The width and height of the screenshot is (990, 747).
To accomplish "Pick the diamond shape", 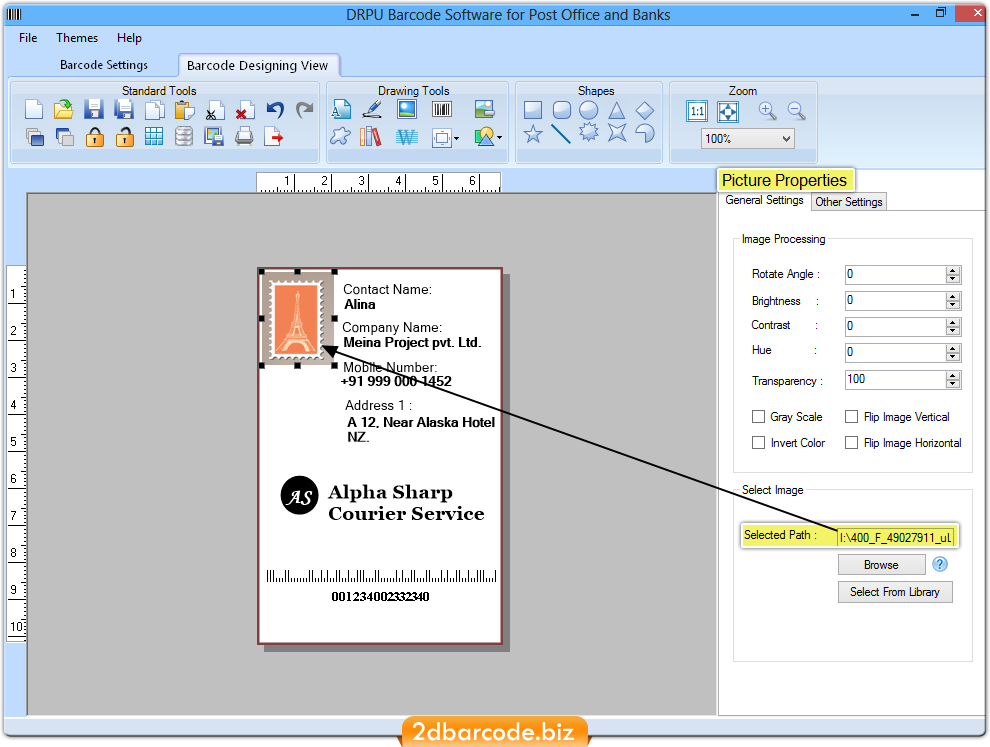I will [645, 111].
